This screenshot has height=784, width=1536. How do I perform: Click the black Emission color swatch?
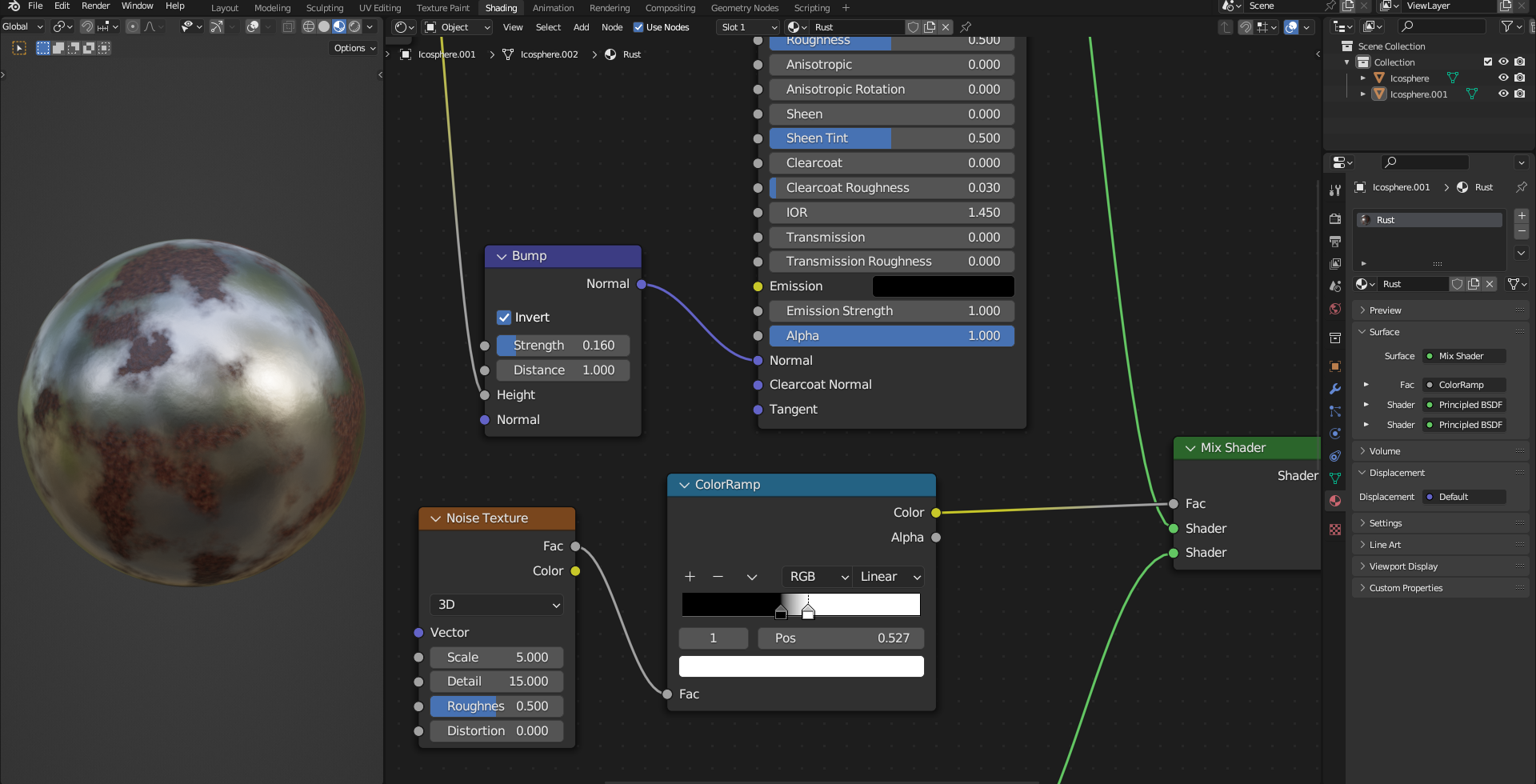pyautogui.click(x=942, y=286)
